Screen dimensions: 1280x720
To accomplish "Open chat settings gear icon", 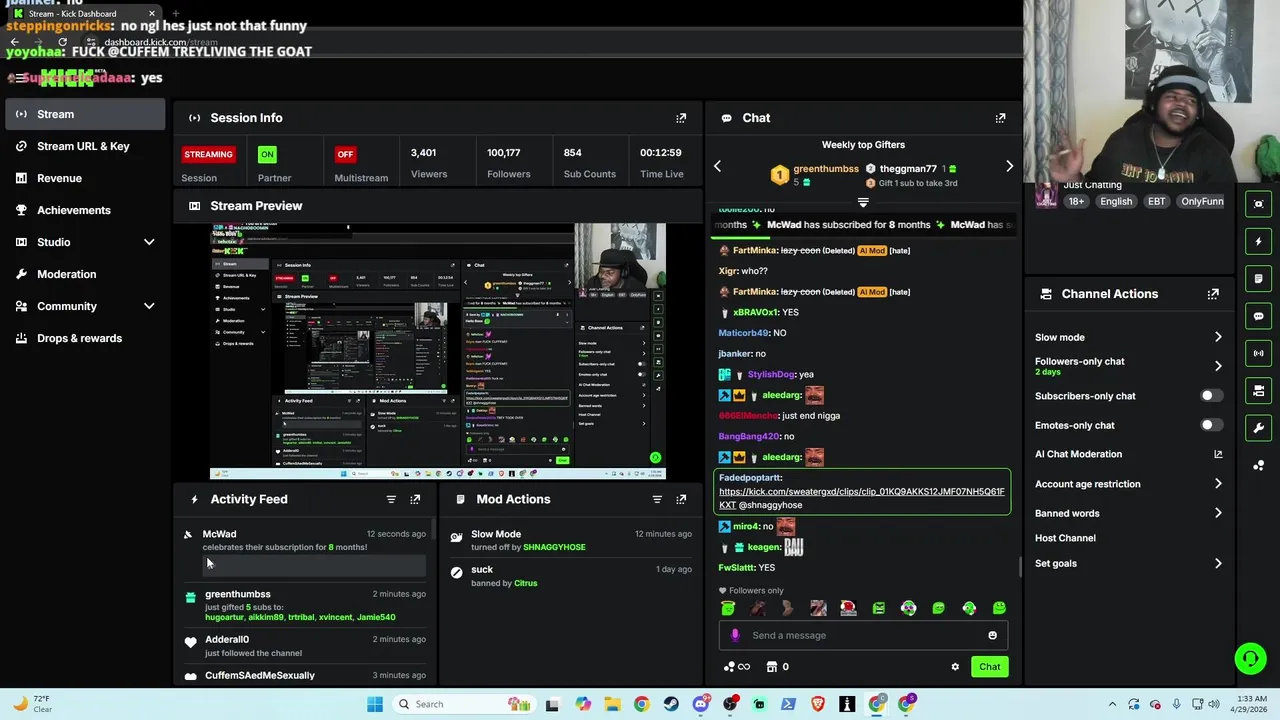I will (x=955, y=667).
